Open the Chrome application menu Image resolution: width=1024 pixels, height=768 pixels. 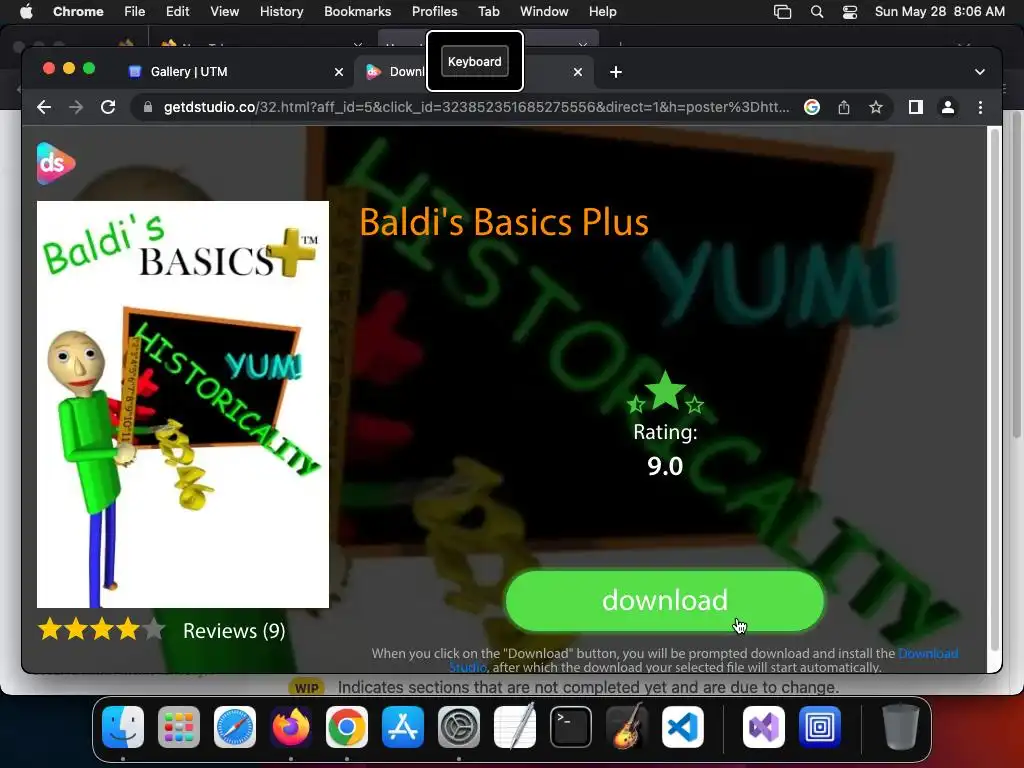(78, 11)
